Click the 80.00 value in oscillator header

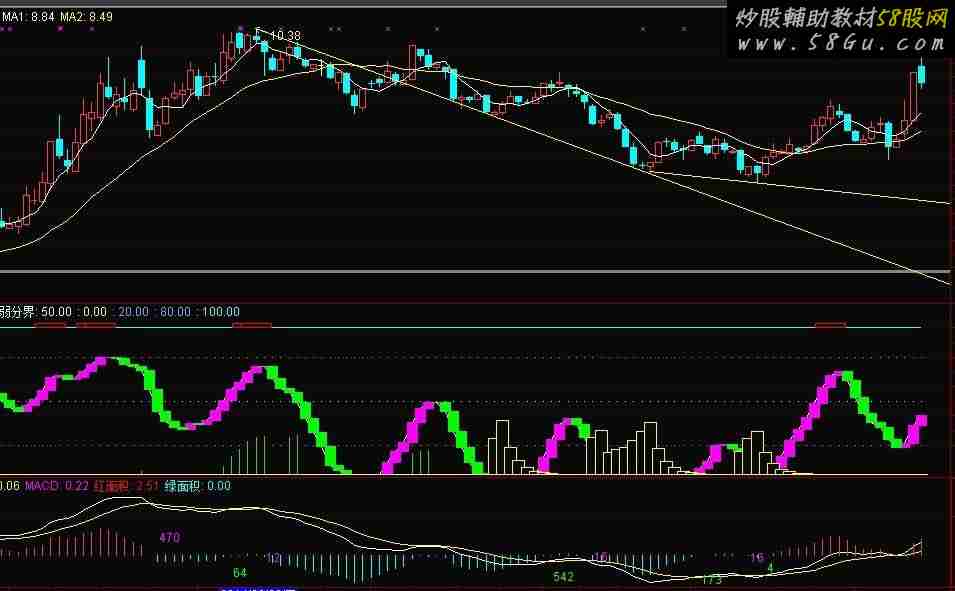coord(175,312)
